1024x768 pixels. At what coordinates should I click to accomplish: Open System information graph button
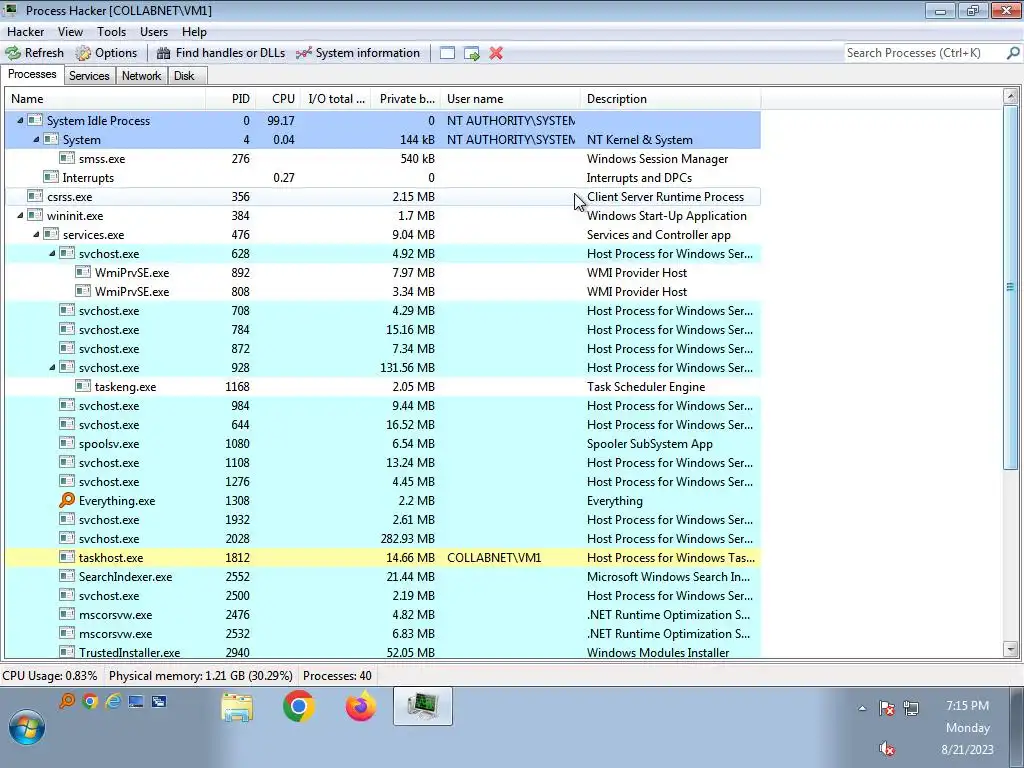357,53
